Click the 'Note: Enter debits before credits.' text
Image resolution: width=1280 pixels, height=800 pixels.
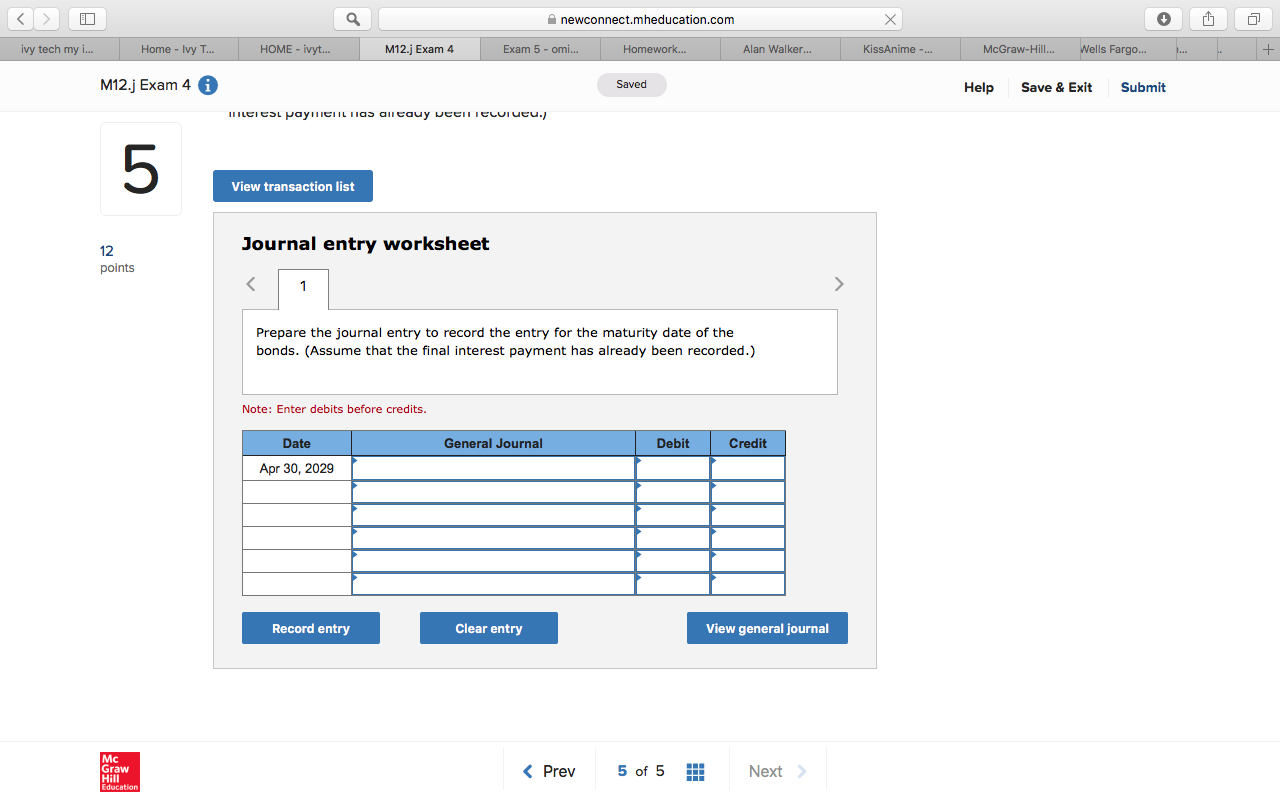[x=334, y=409]
